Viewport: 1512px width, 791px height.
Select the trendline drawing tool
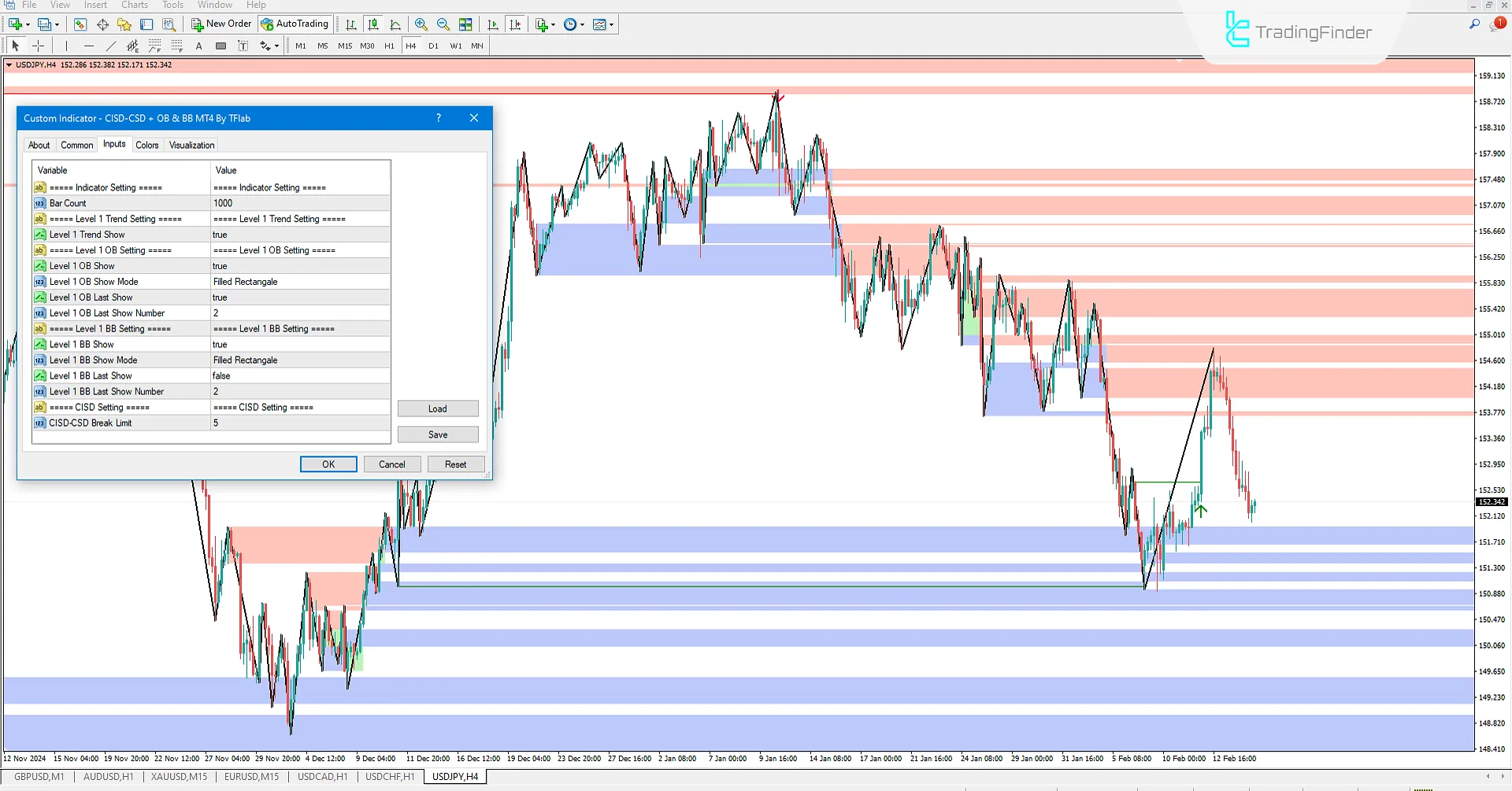pos(111,46)
